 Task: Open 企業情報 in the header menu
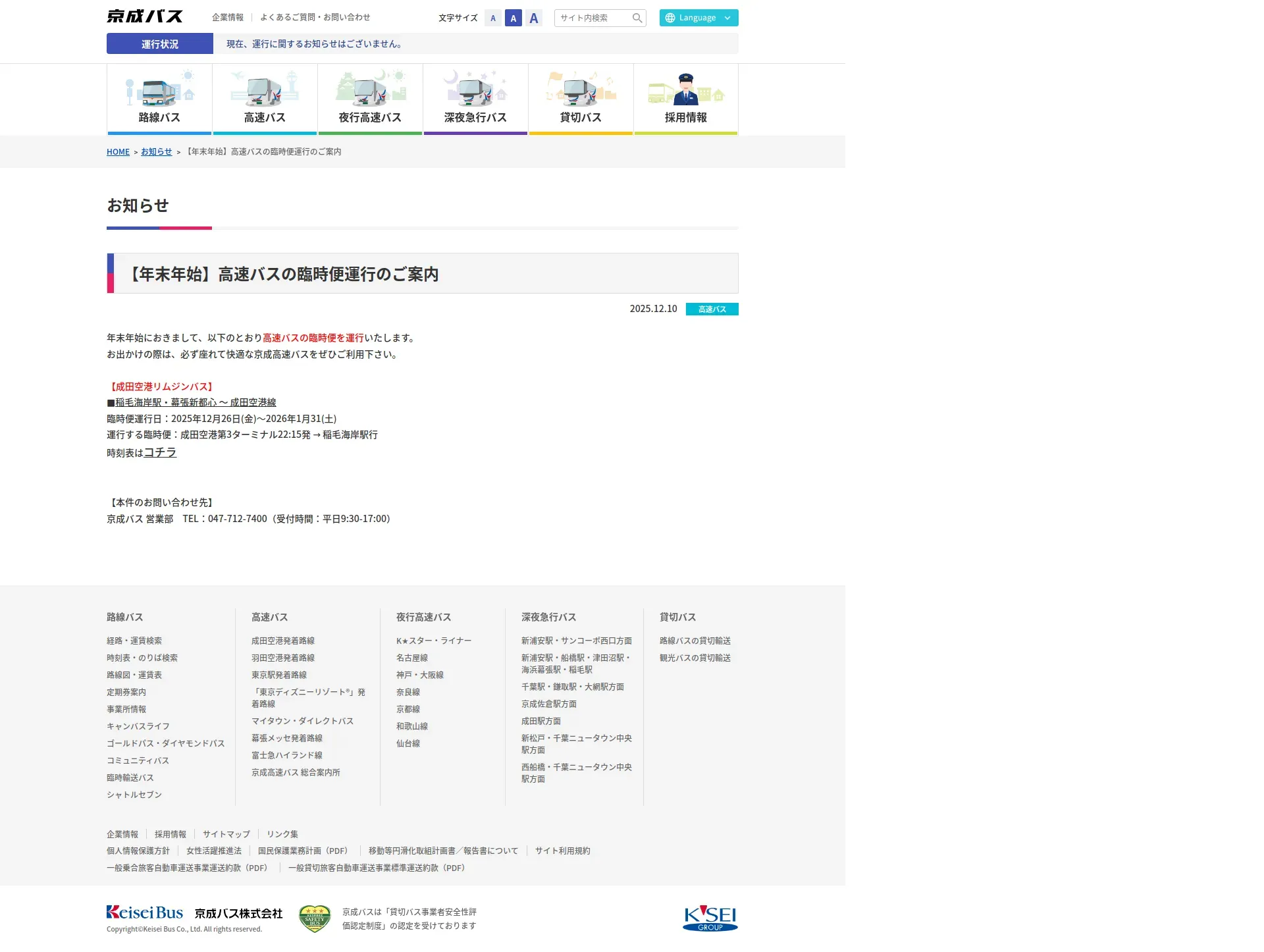click(x=228, y=17)
